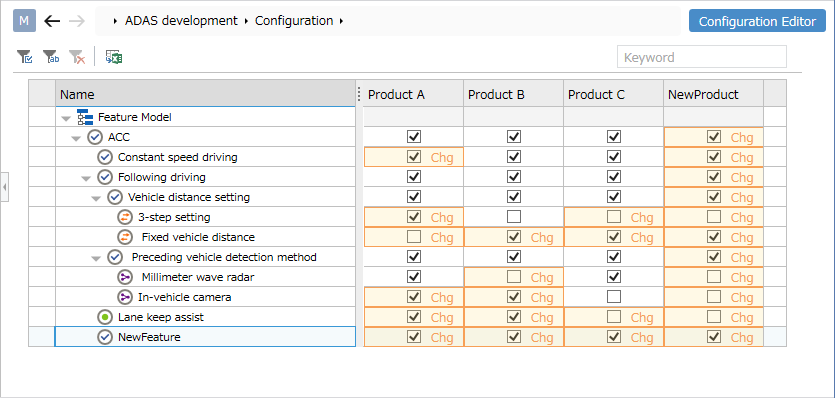The width and height of the screenshot is (835, 398).
Task: Click the Product C column header
Action: [x=613, y=95]
